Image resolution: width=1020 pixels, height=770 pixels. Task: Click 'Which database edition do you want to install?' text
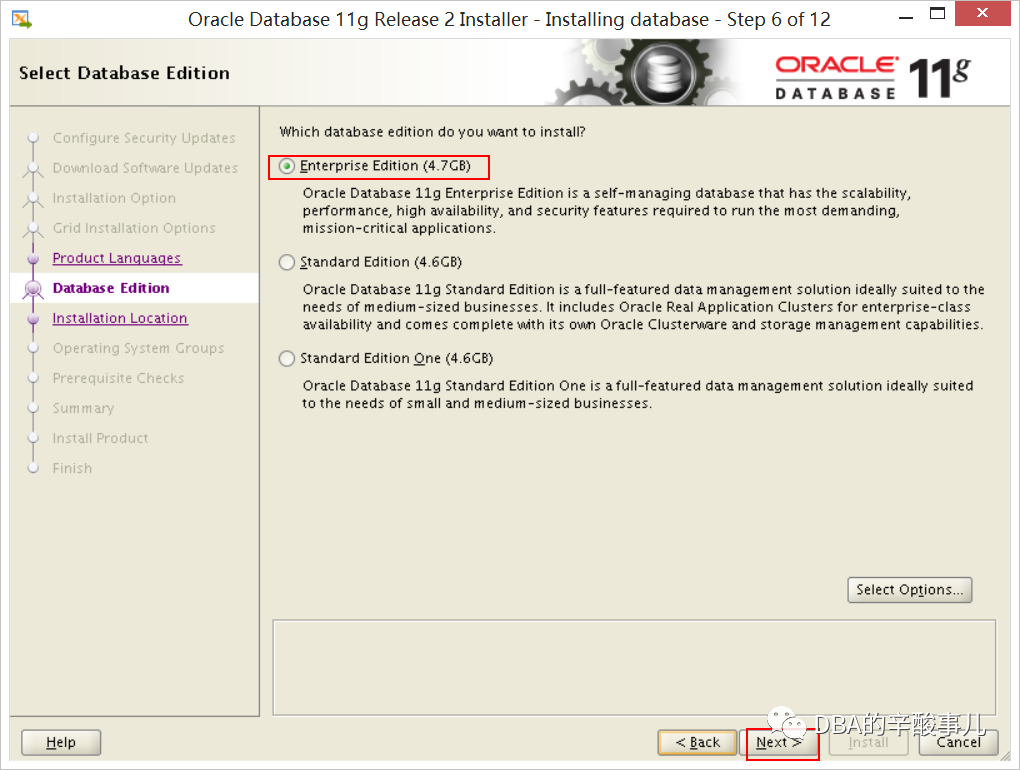(x=432, y=132)
